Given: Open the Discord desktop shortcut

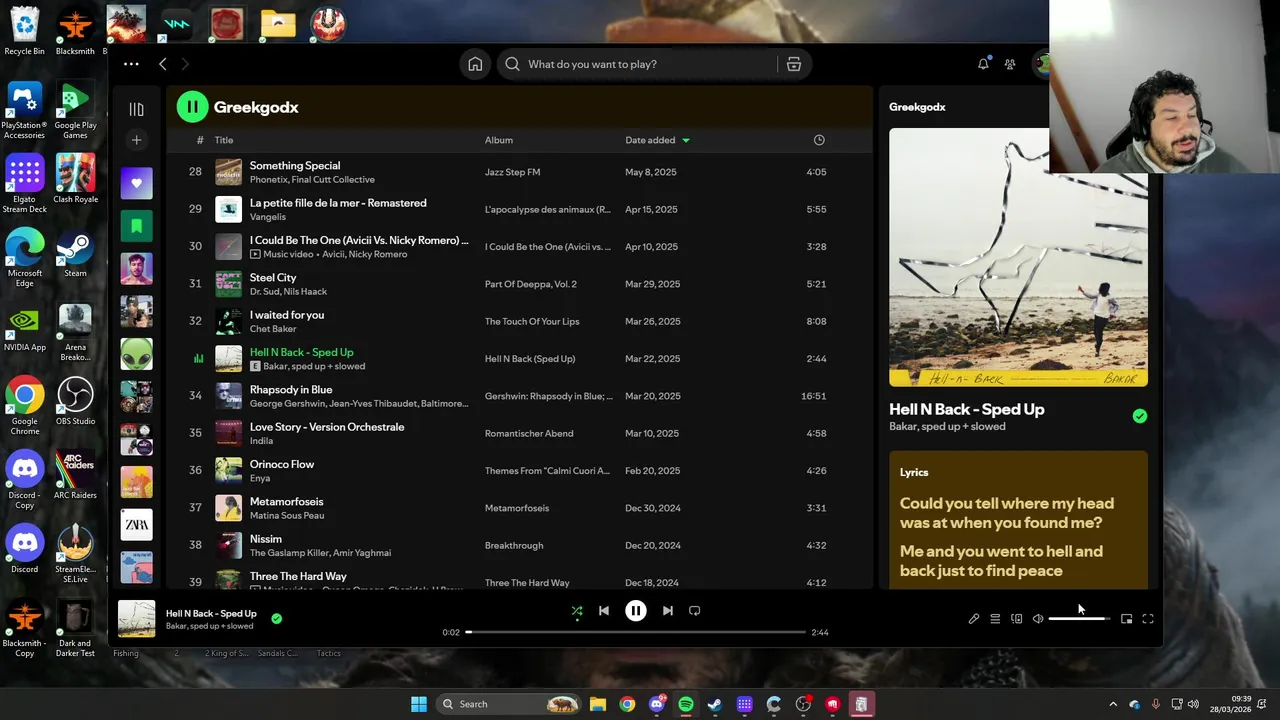Looking at the screenshot, I should click(25, 551).
